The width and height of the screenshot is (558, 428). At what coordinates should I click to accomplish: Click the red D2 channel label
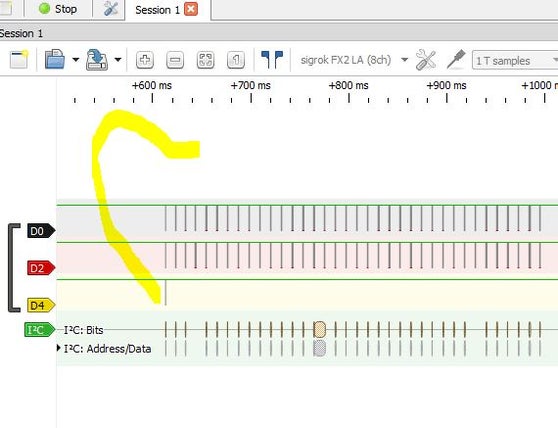41,268
